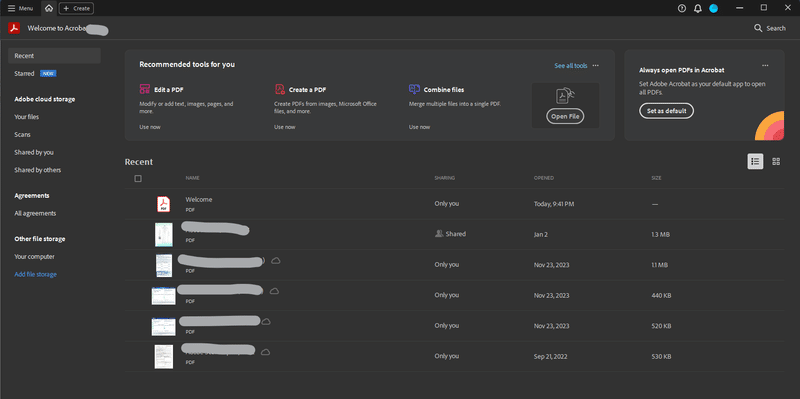Open the thumbnail of the 440 KB file
Image resolution: width=800 pixels, height=399 pixels.
(164, 296)
